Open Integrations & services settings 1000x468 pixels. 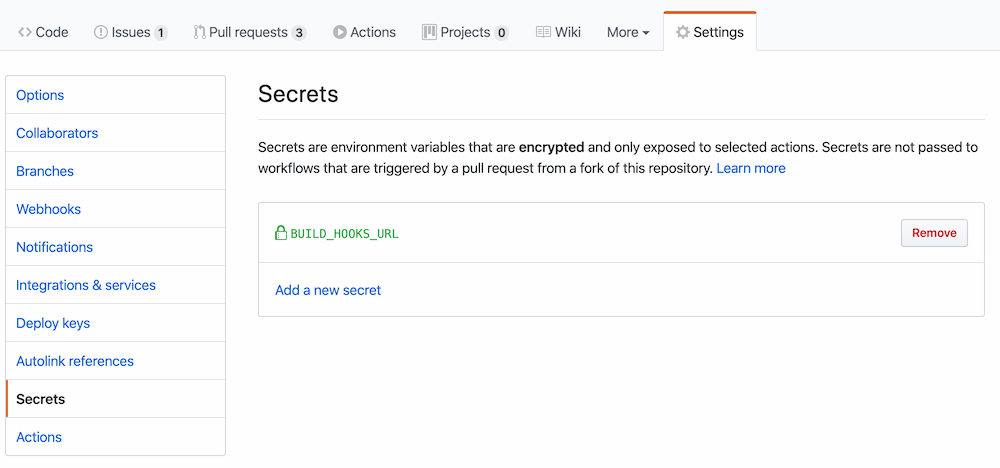click(x=115, y=285)
